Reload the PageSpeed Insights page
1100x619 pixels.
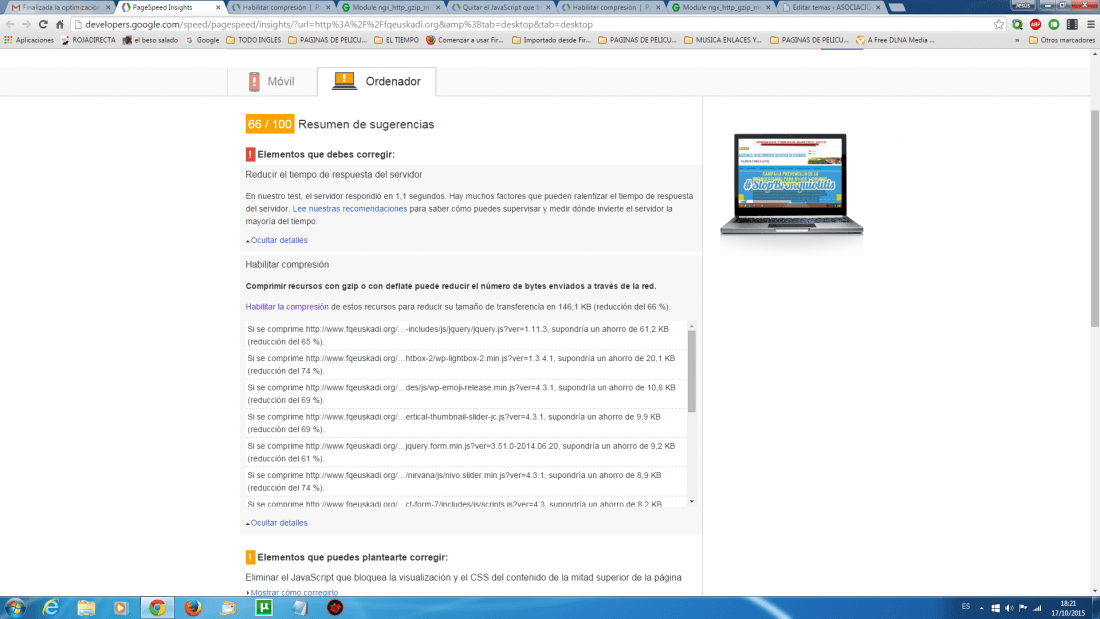pos(43,24)
